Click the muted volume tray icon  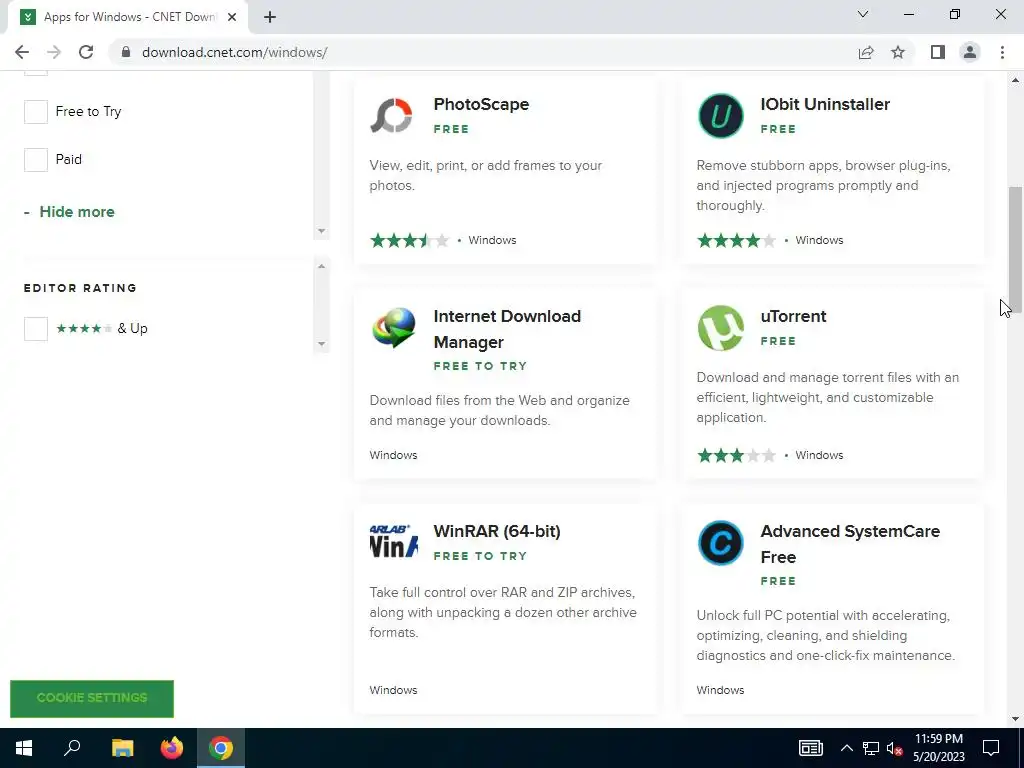click(895, 748)
